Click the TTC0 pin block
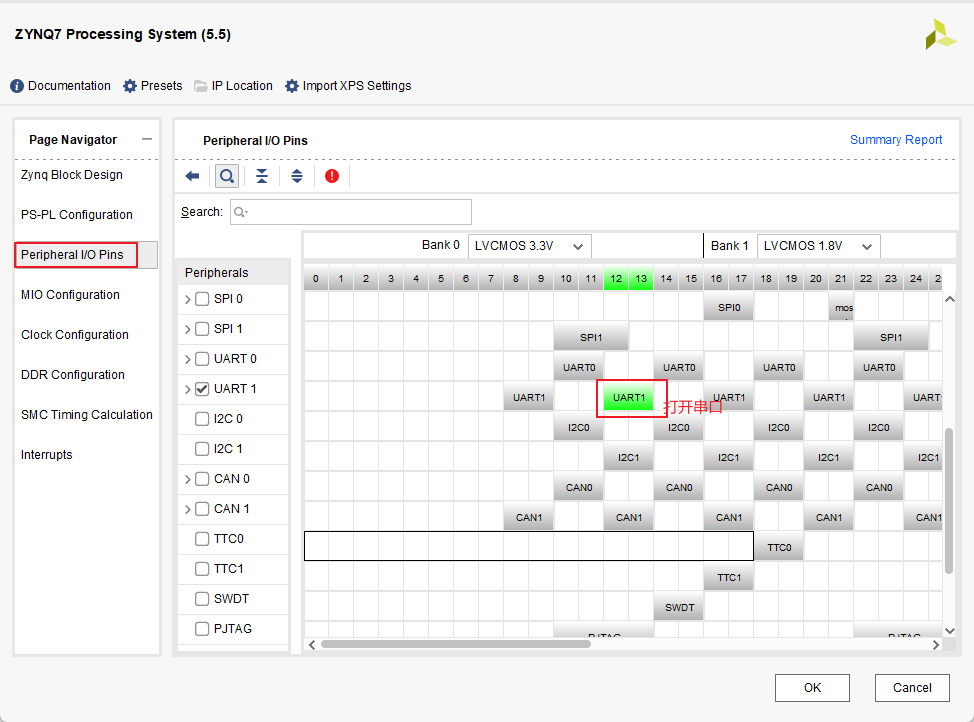This screenshot has height=722, width=974. pyautogui.click(x=779, y=547)
